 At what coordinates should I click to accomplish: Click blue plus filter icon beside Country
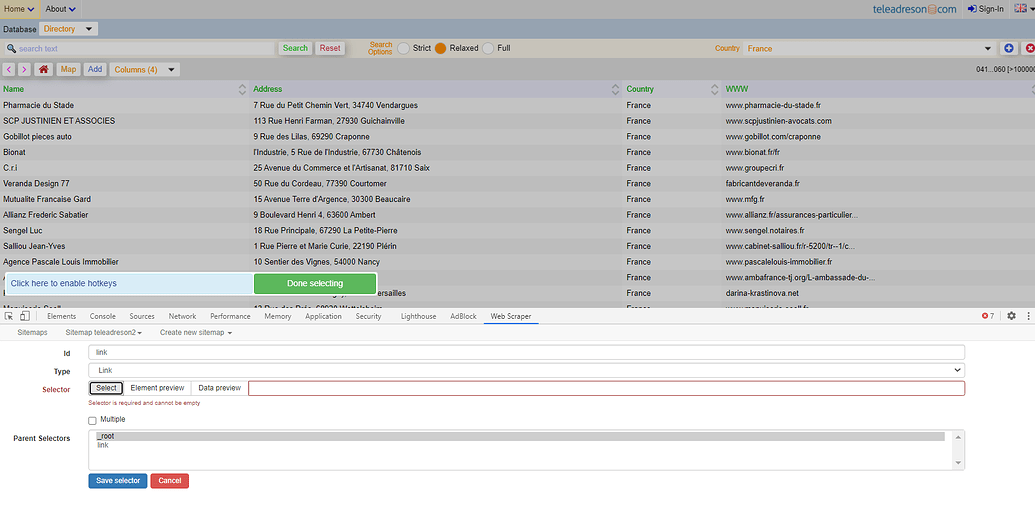(1008, 48)
